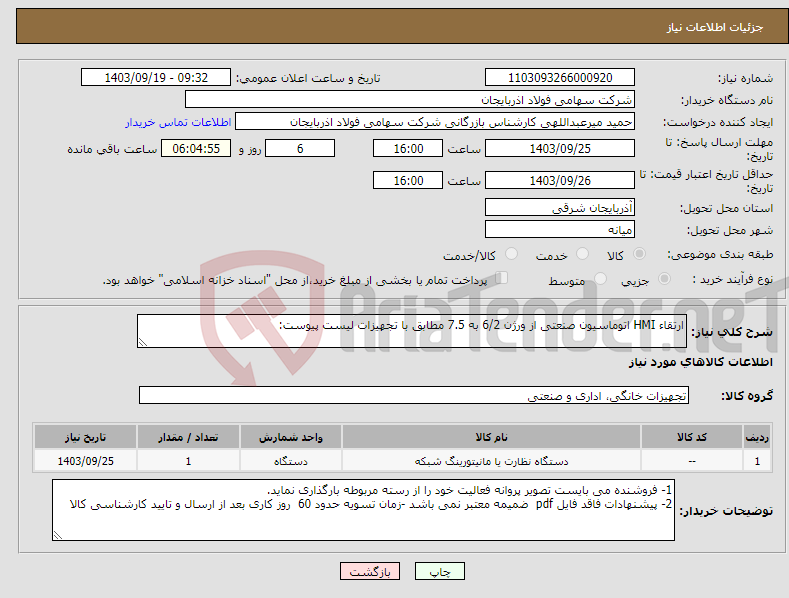The width and height of the screenshot is (789, 598).
Task: Click the price validity time 16:00 field
Action: coord(408,180)
